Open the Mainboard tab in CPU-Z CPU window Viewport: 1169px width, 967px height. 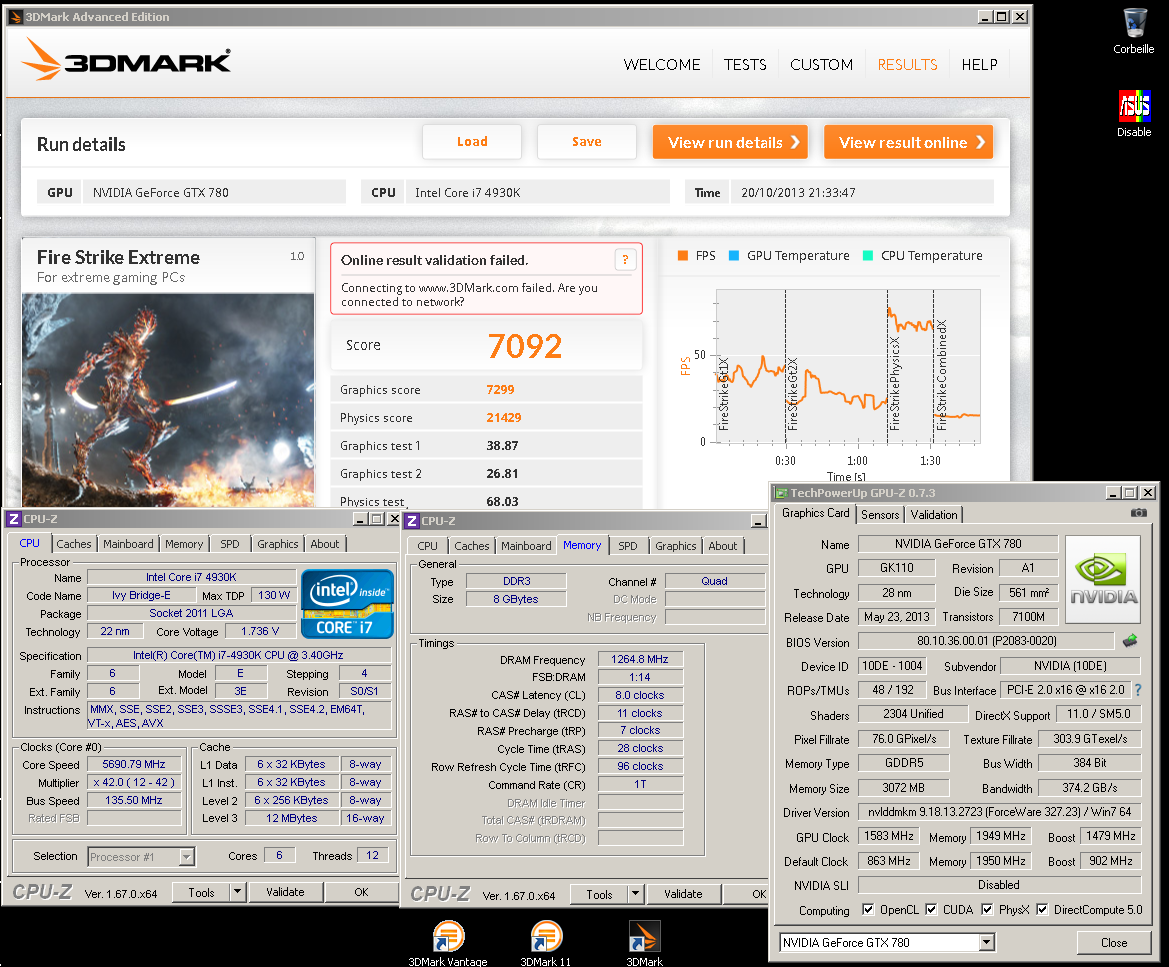(128, 544)
